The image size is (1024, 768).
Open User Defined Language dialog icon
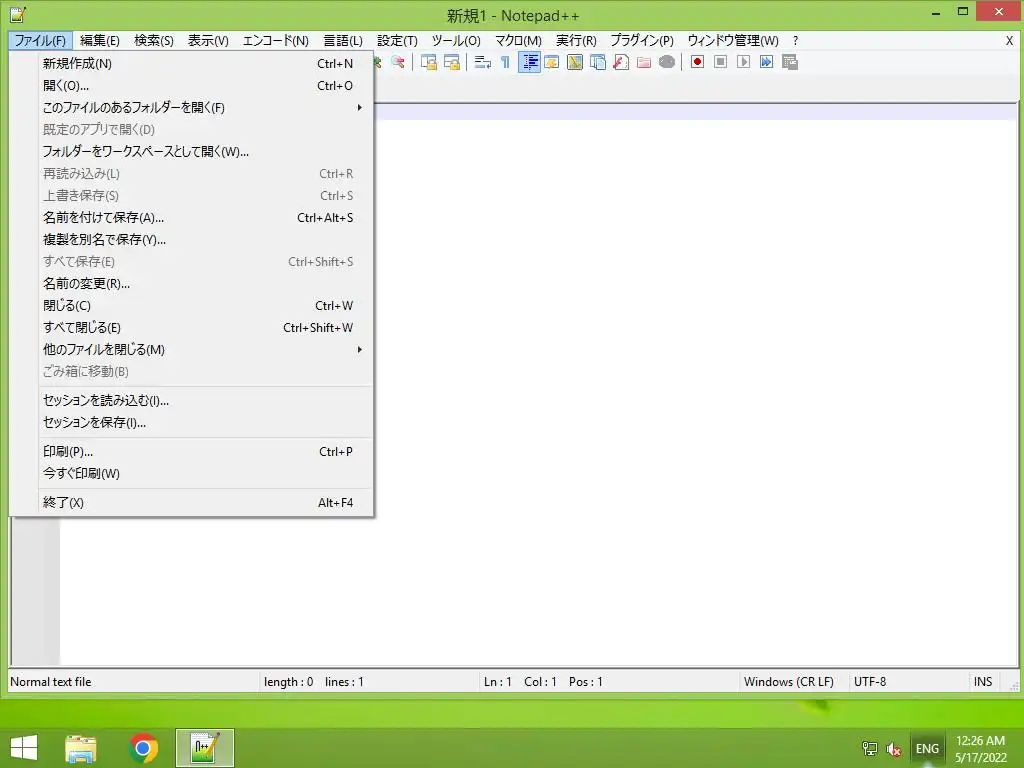552,62
